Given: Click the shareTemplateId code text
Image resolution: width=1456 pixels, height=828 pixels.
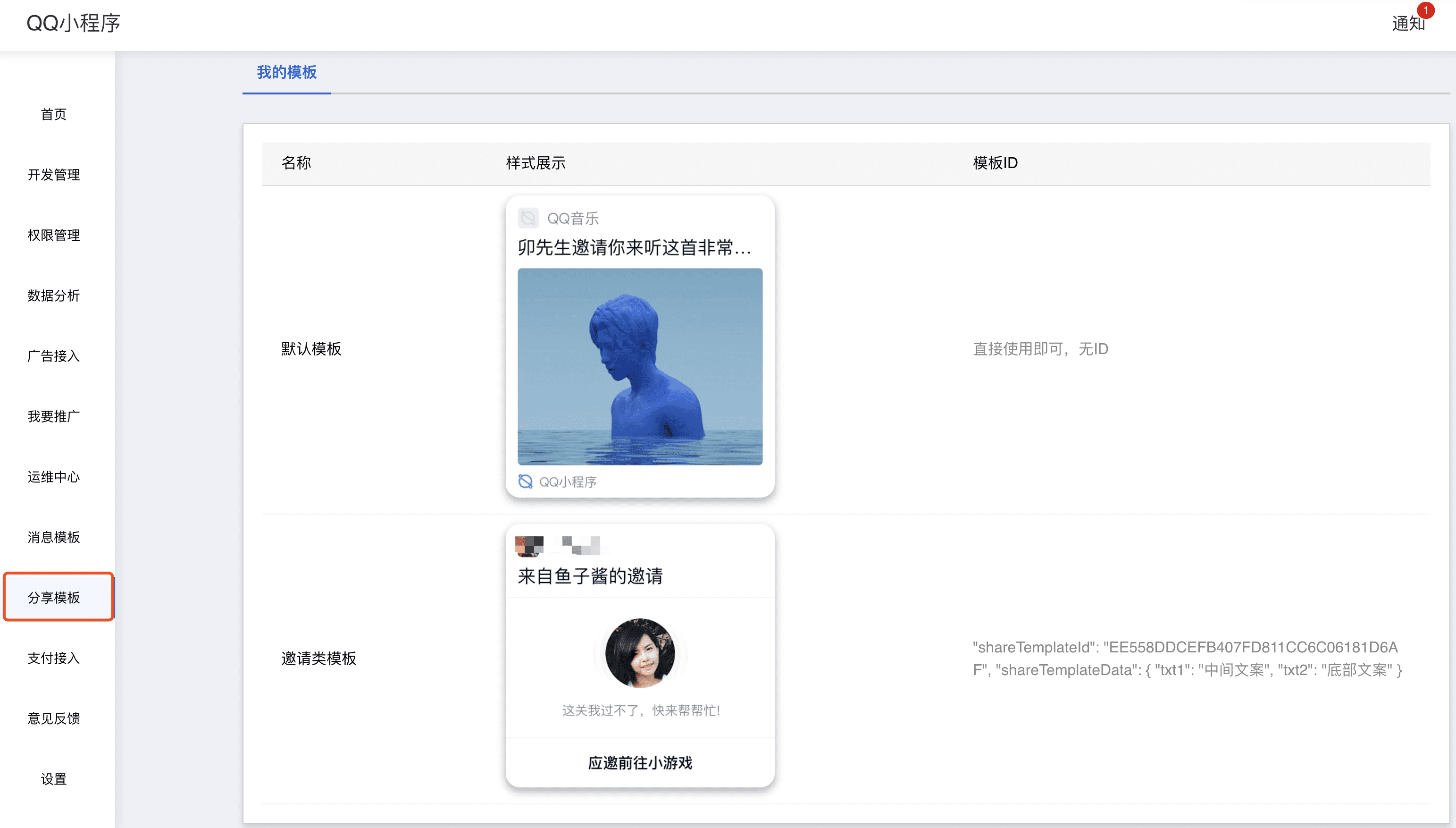Looking at the screenshot, I should pyautogui.click(x=1187, y=659).
